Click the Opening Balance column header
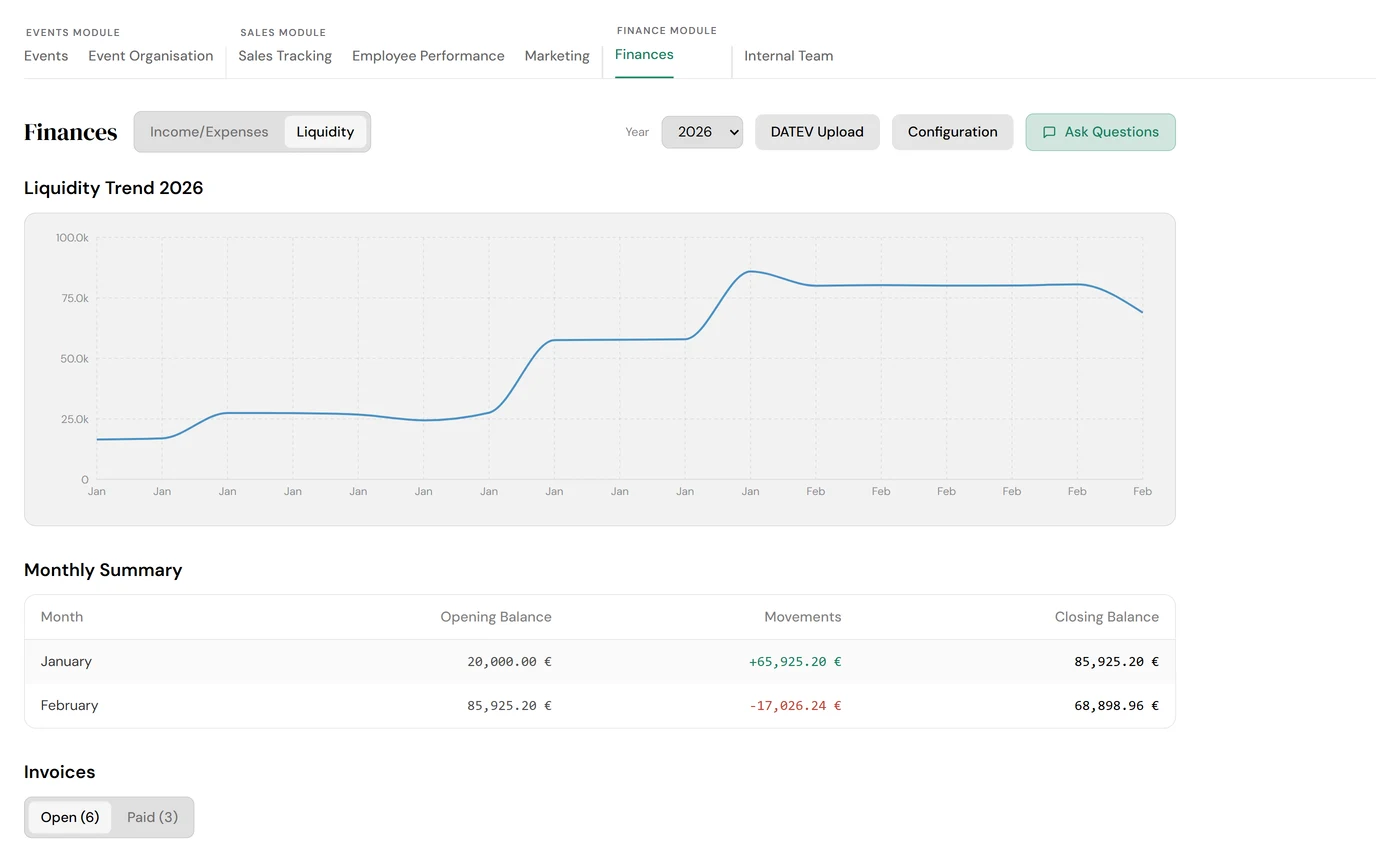 (x=496, y=617)
